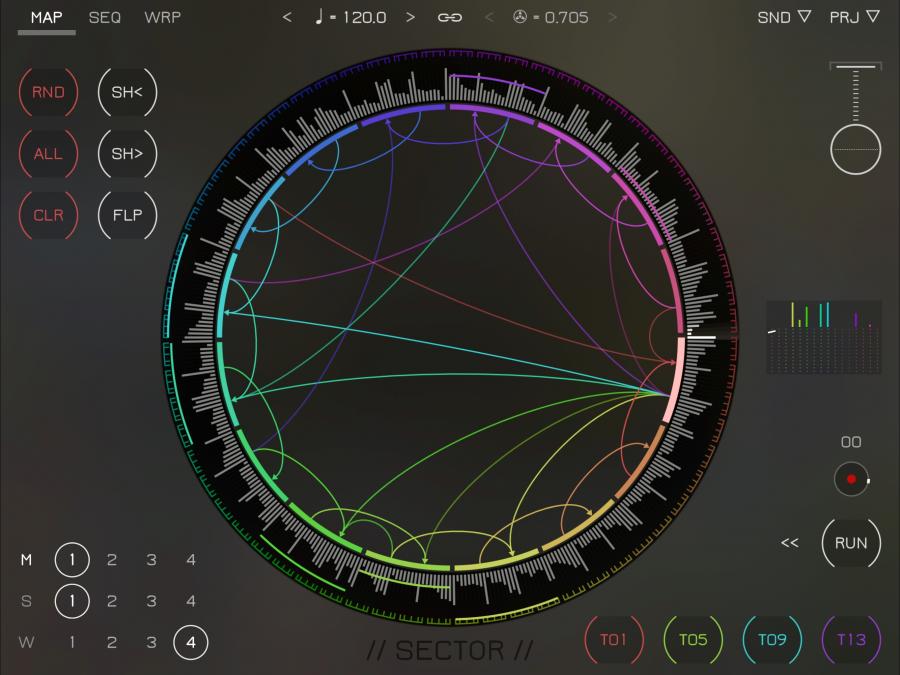Decrease tempo with left arrow

[287, 17]
